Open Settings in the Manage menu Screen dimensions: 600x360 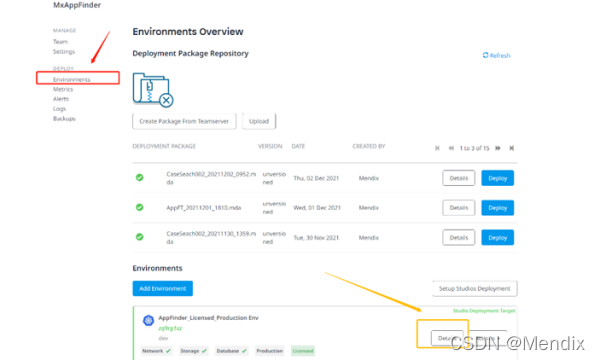pos(64,52)
